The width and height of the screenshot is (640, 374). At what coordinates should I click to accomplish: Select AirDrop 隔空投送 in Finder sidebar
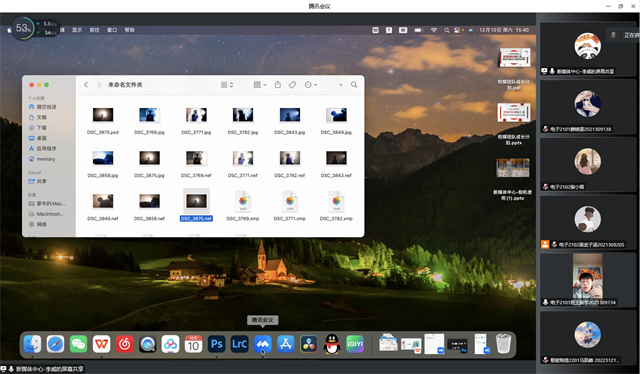pyautogui.click(x=46, y=107)
